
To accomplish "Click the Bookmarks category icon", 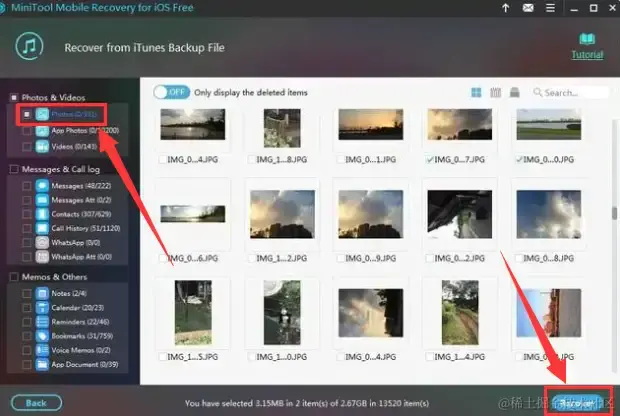I will pyautogui.click(x=42, y=336).
